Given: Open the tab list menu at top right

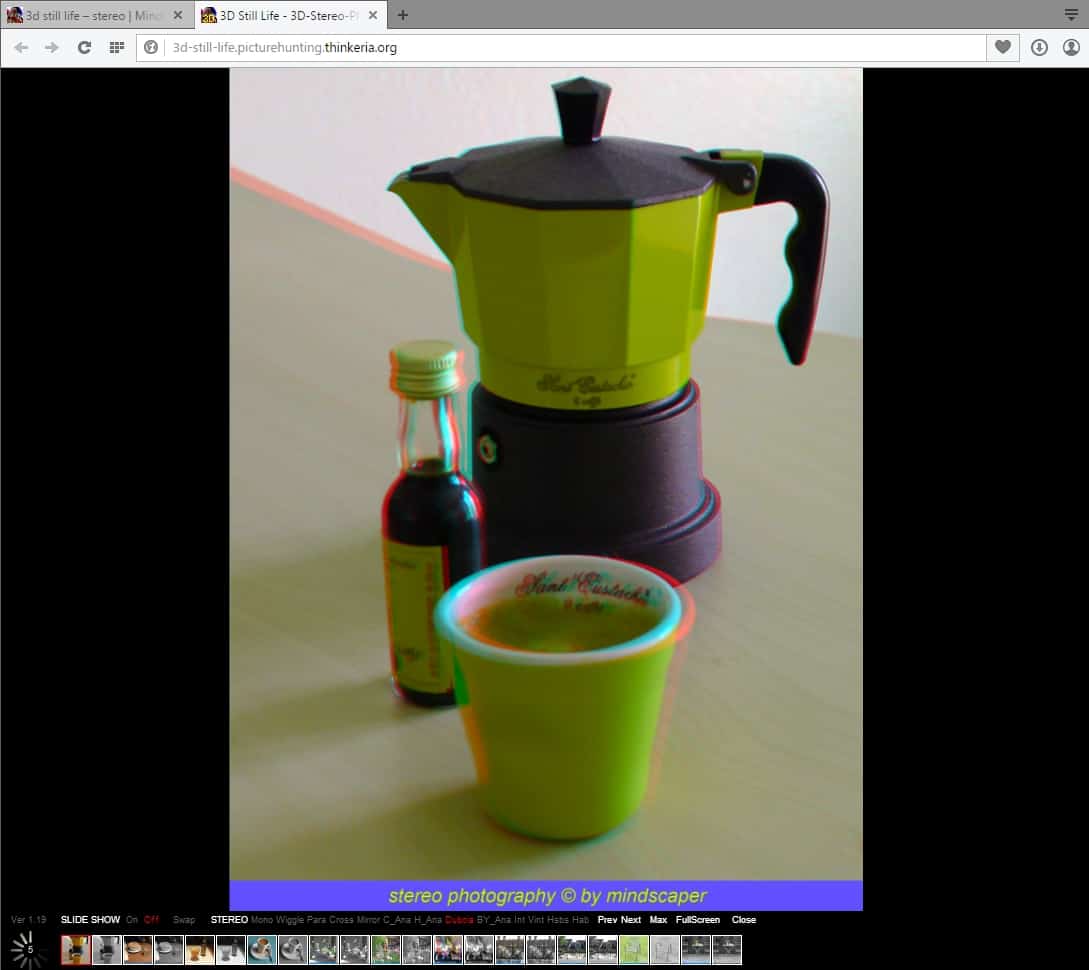Looking at the screenshot, I should [1071, 15].
